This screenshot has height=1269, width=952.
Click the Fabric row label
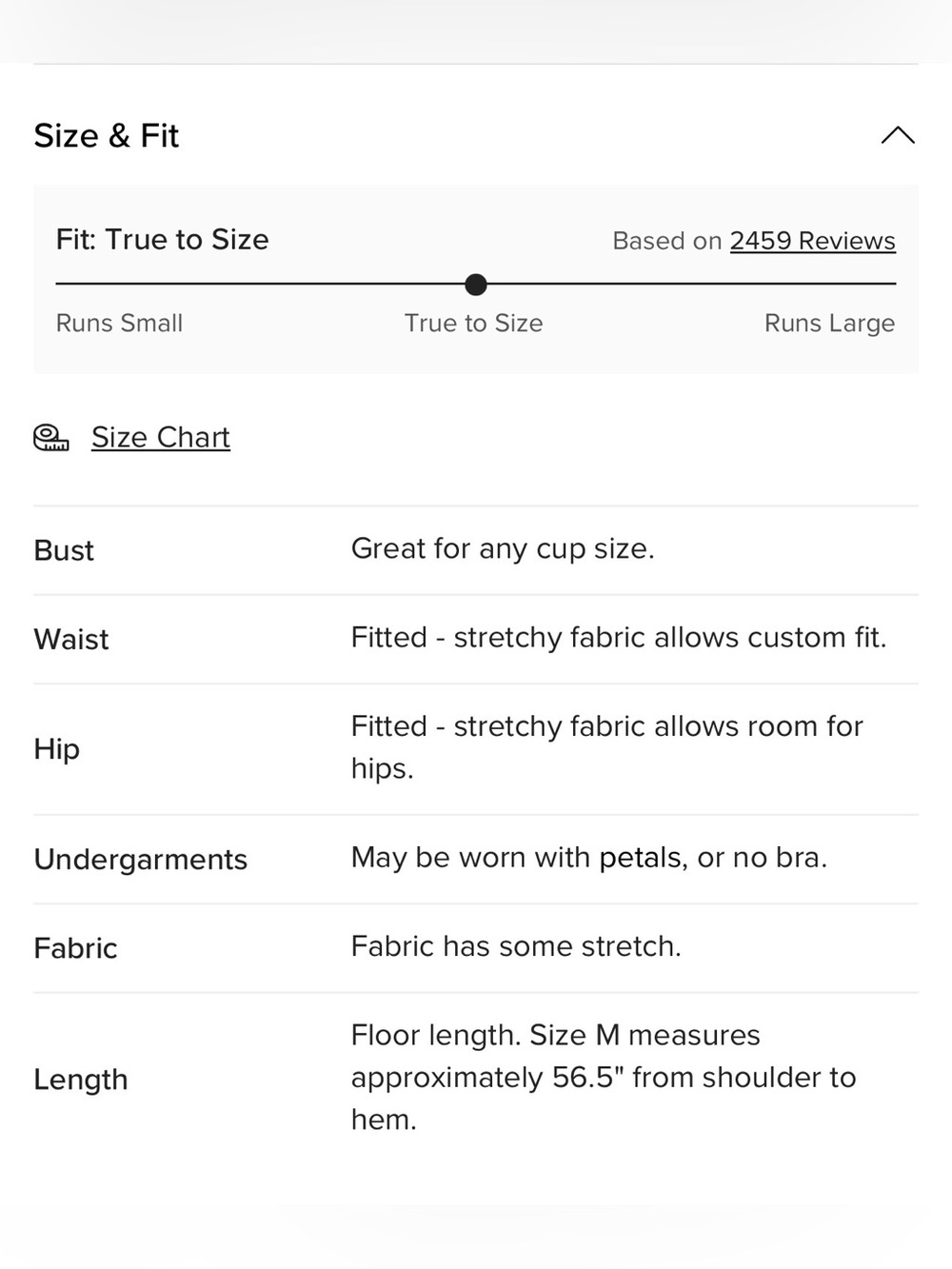pyautogui.click(x=75, y=948)
